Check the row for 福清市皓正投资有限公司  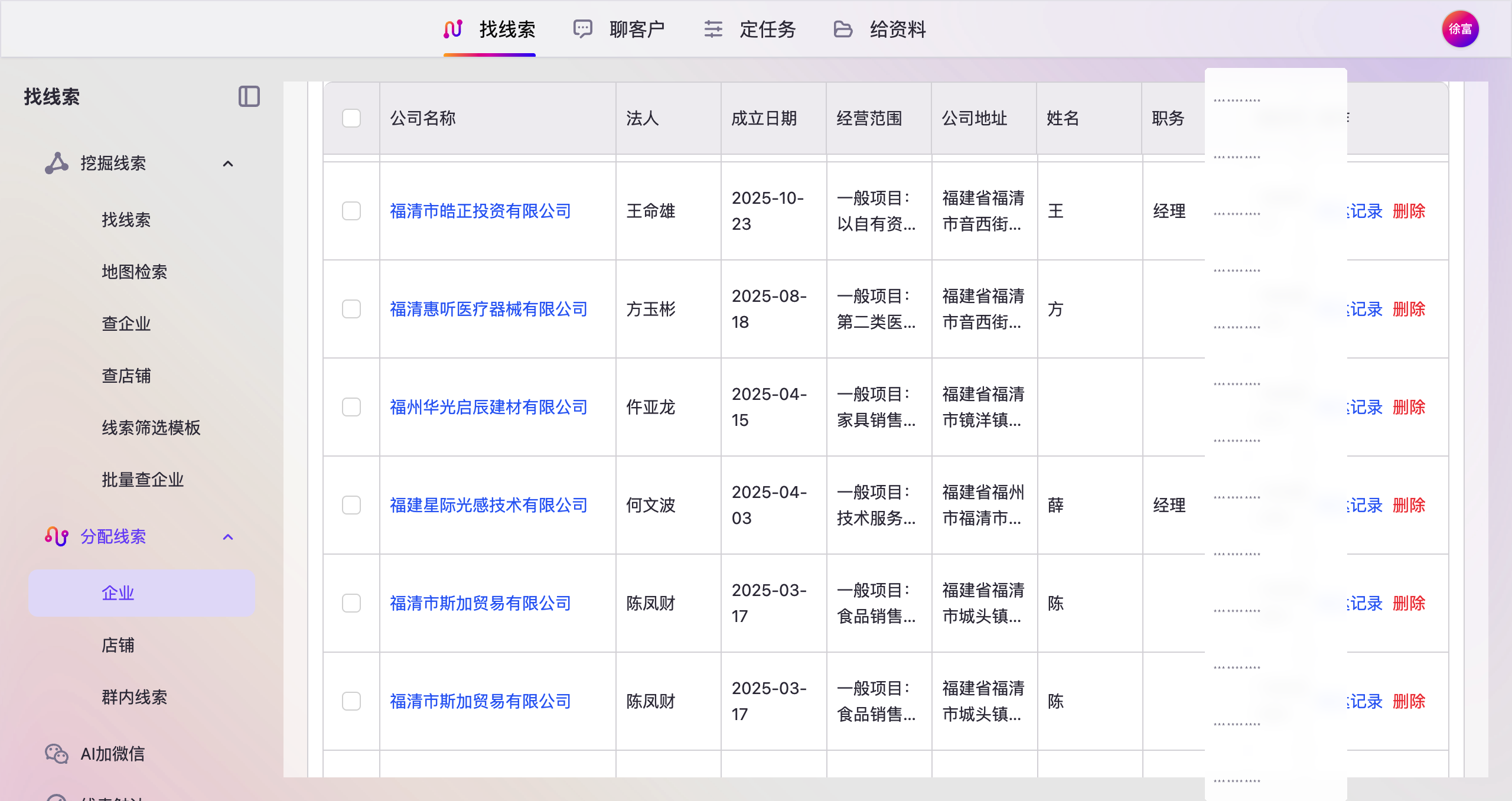(x=351, y=211)
